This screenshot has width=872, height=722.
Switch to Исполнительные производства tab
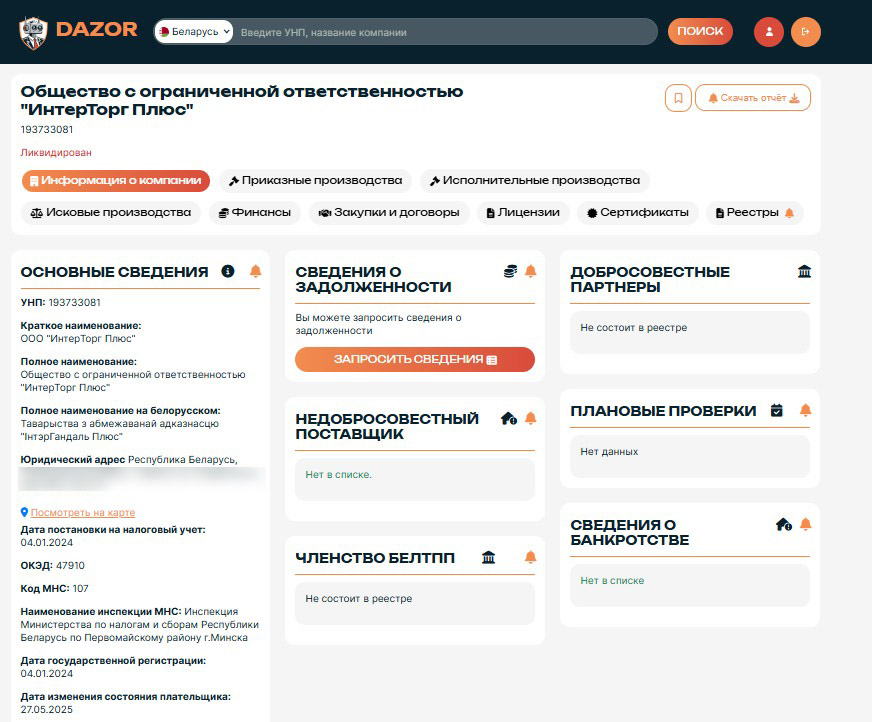534,181
